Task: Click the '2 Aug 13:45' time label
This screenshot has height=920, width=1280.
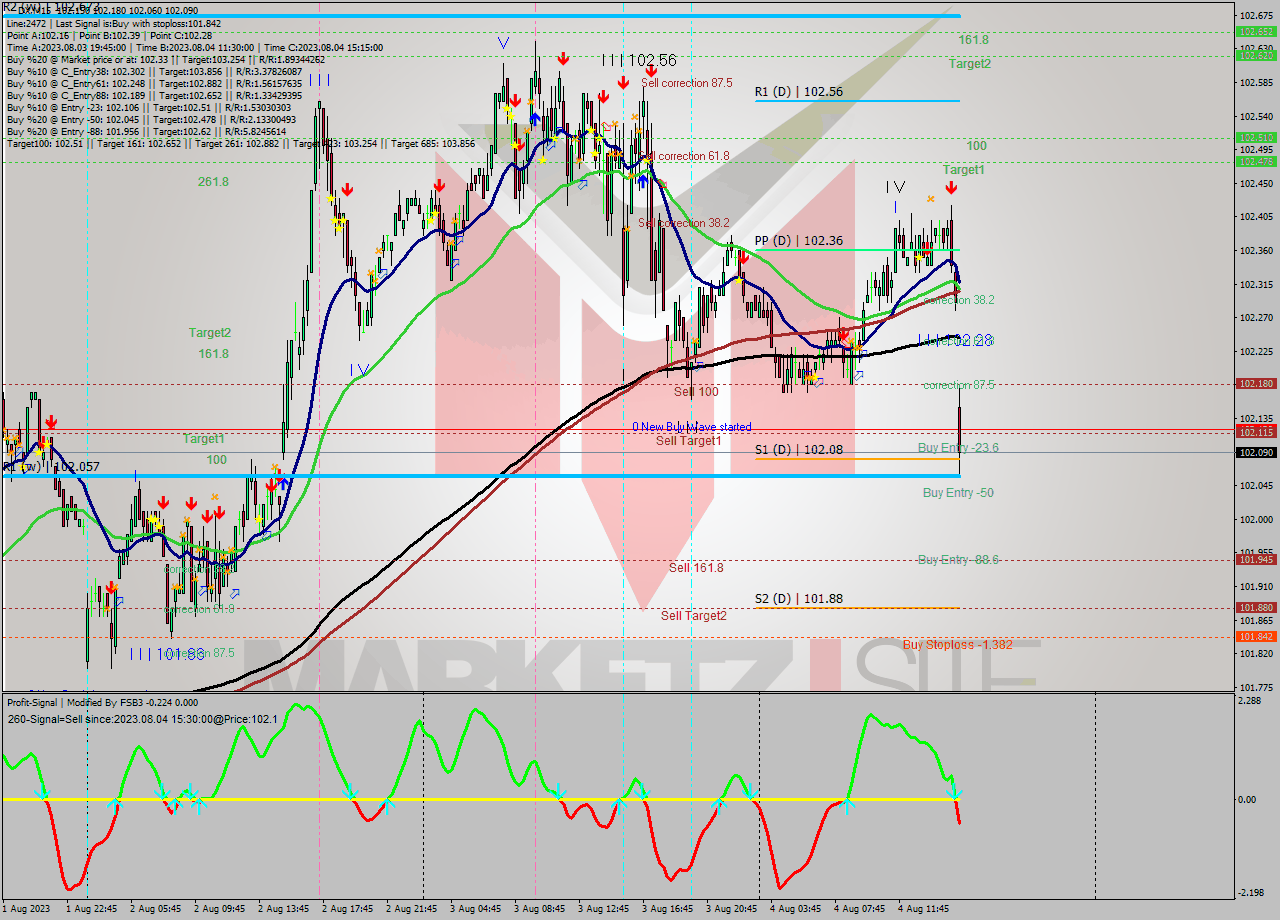Action: (x=283, y=909)
